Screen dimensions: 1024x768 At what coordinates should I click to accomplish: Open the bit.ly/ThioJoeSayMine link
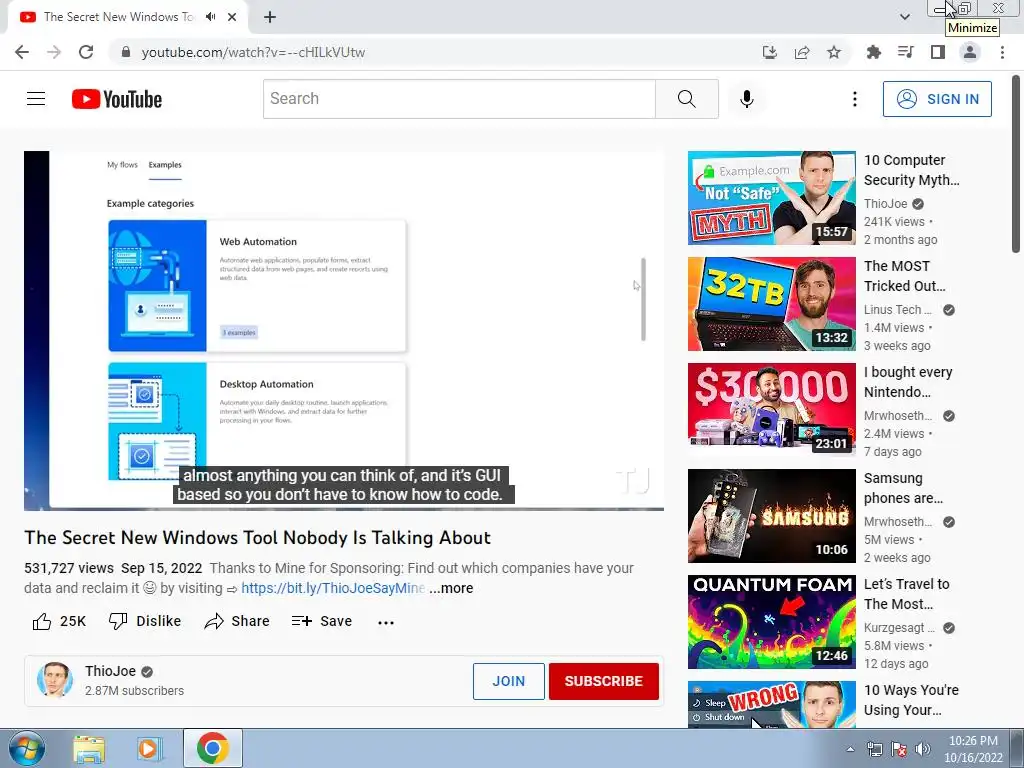tap(333, 588)
